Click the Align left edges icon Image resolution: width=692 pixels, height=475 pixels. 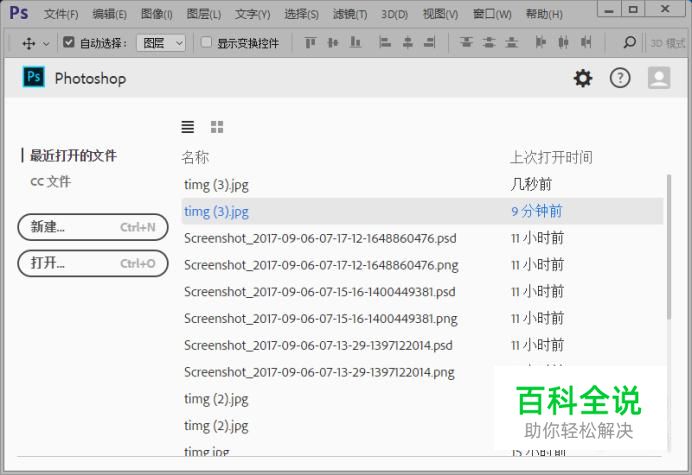pyautogui.click(x=385, y=42)
